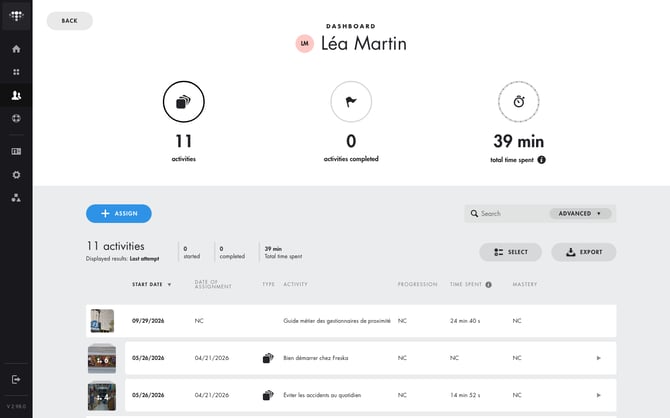Click the activities stack circle icon
This screenshot has width=670, height=418.
click(x=184, y=102)
